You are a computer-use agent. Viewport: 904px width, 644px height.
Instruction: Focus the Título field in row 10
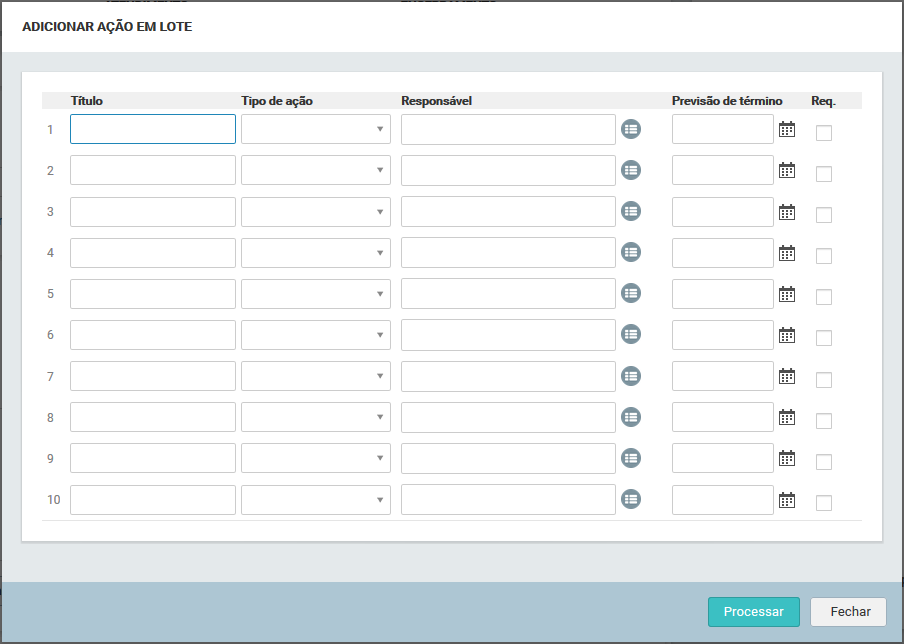153,500
